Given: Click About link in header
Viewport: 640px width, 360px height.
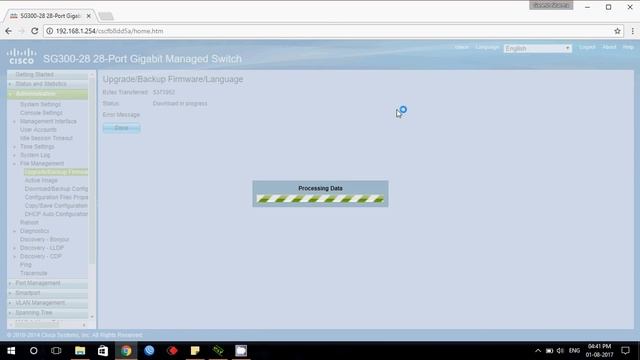Looking at the screenshot, I should 609,47.
